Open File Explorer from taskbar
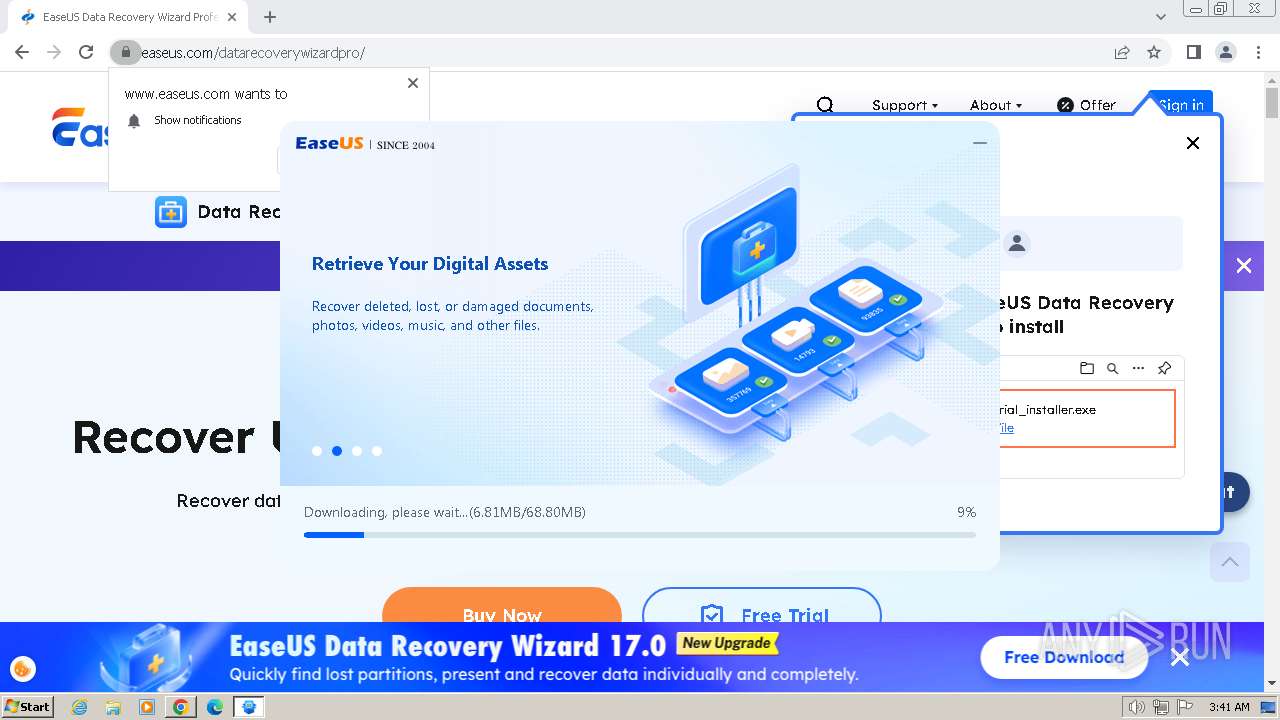Image resolution: width=1280 pixels, height=720 pixels. (113, 707)
